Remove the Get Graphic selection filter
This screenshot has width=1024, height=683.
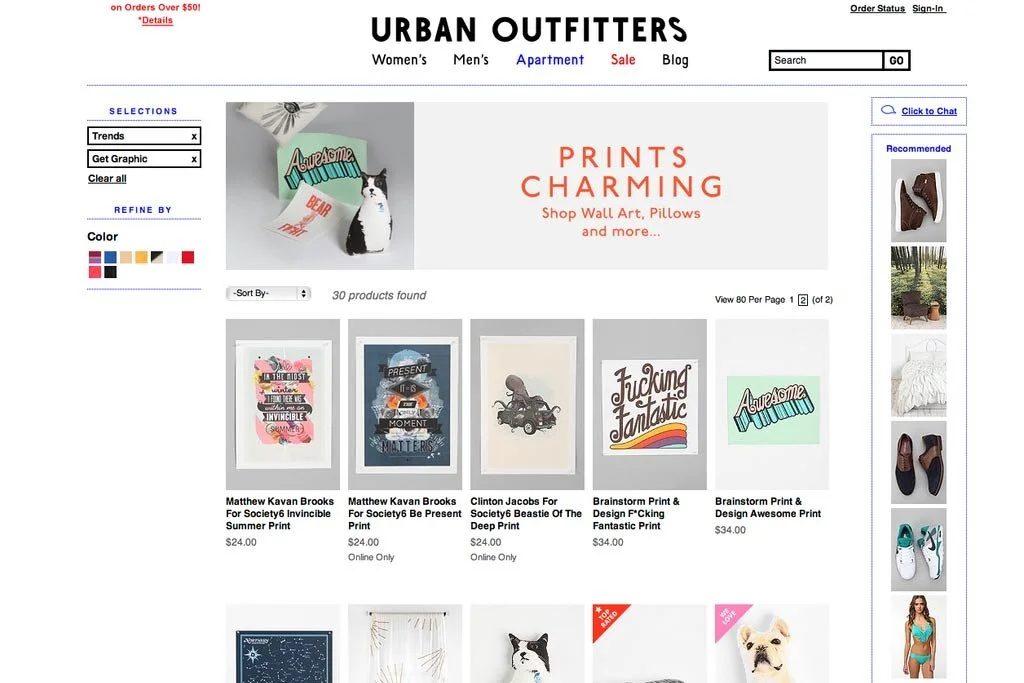194,159
